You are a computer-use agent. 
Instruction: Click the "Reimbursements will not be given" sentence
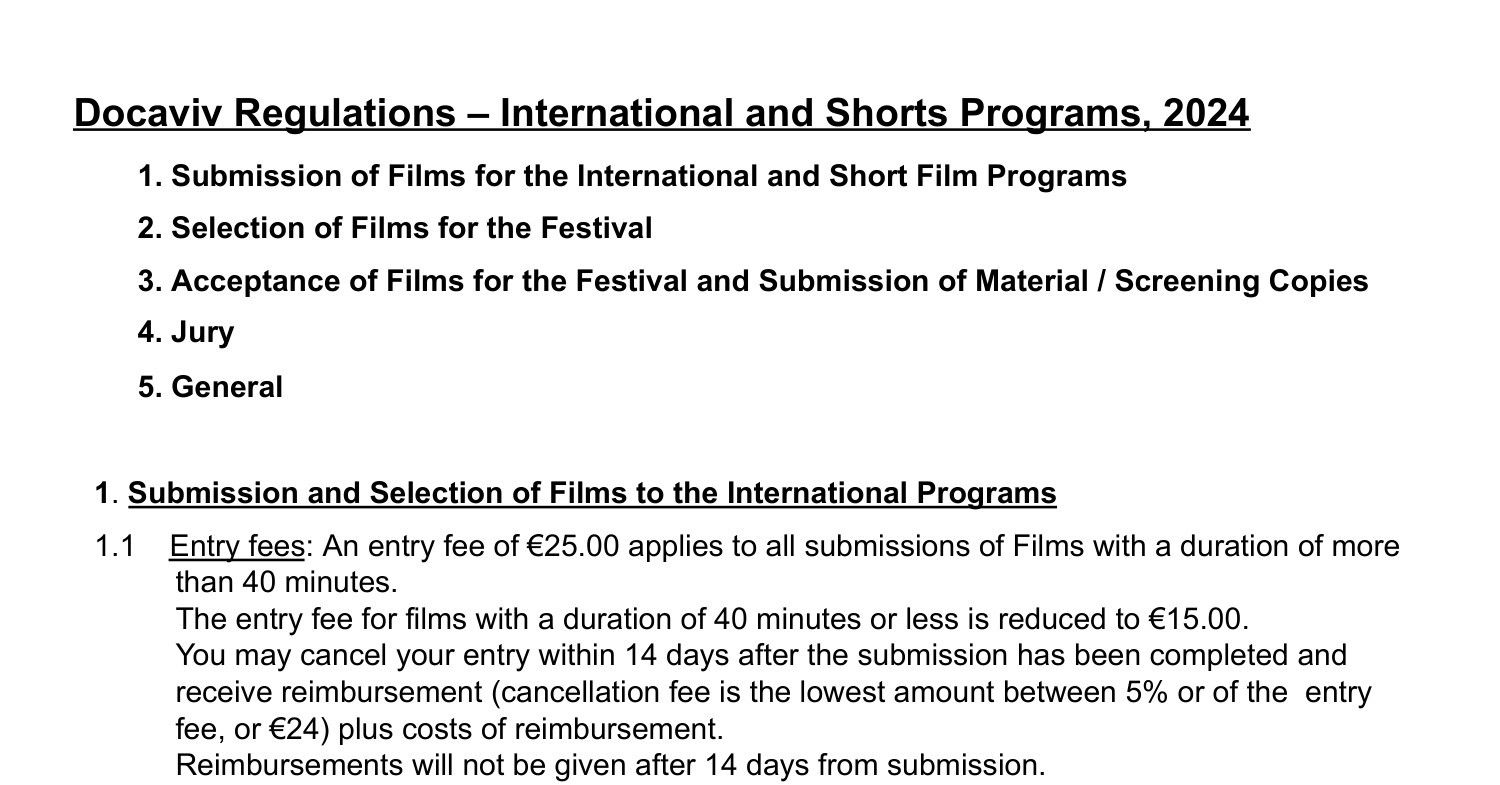610,765
